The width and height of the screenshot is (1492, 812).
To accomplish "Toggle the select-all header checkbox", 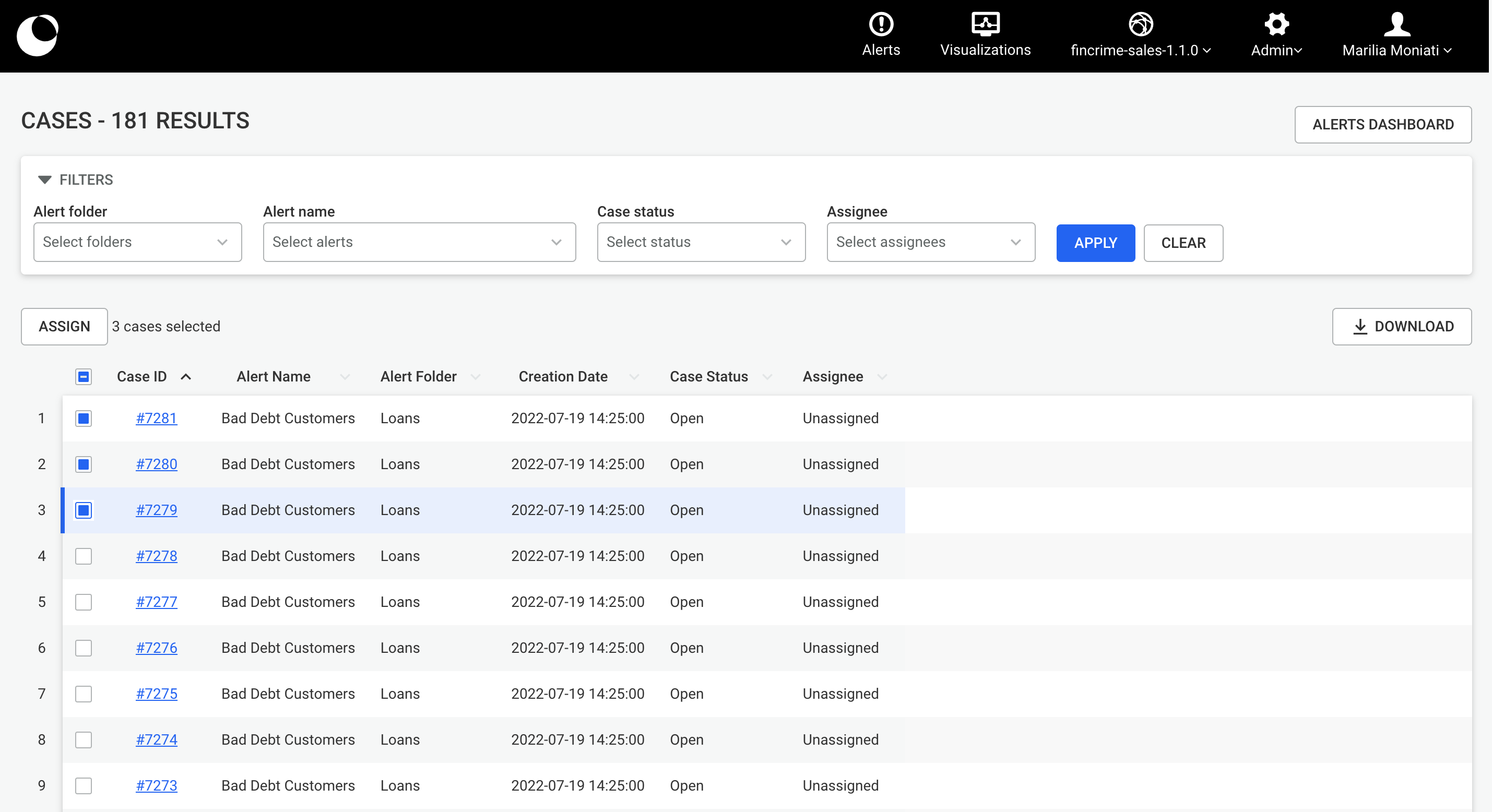I will (x=84, y=377).
